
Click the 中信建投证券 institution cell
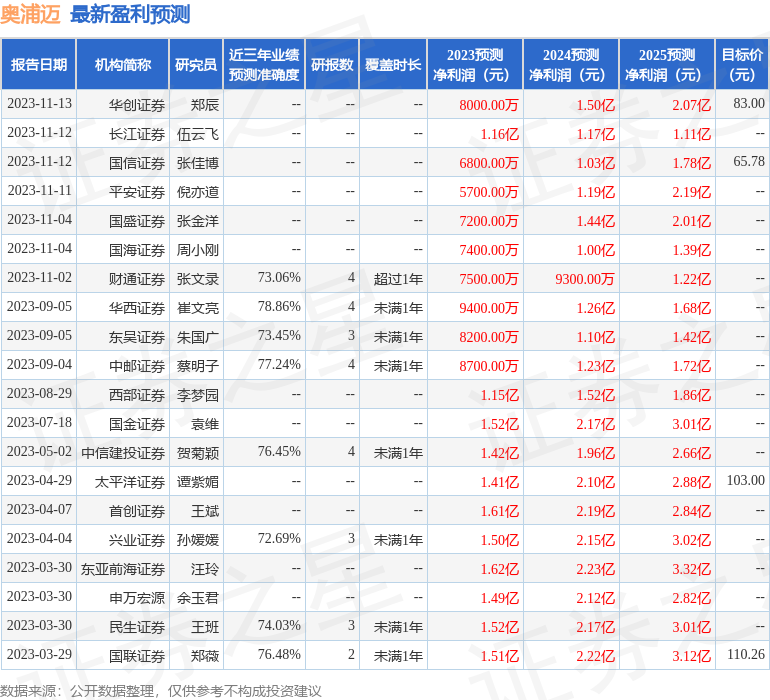pyautogui.click(x=123, y=453)
